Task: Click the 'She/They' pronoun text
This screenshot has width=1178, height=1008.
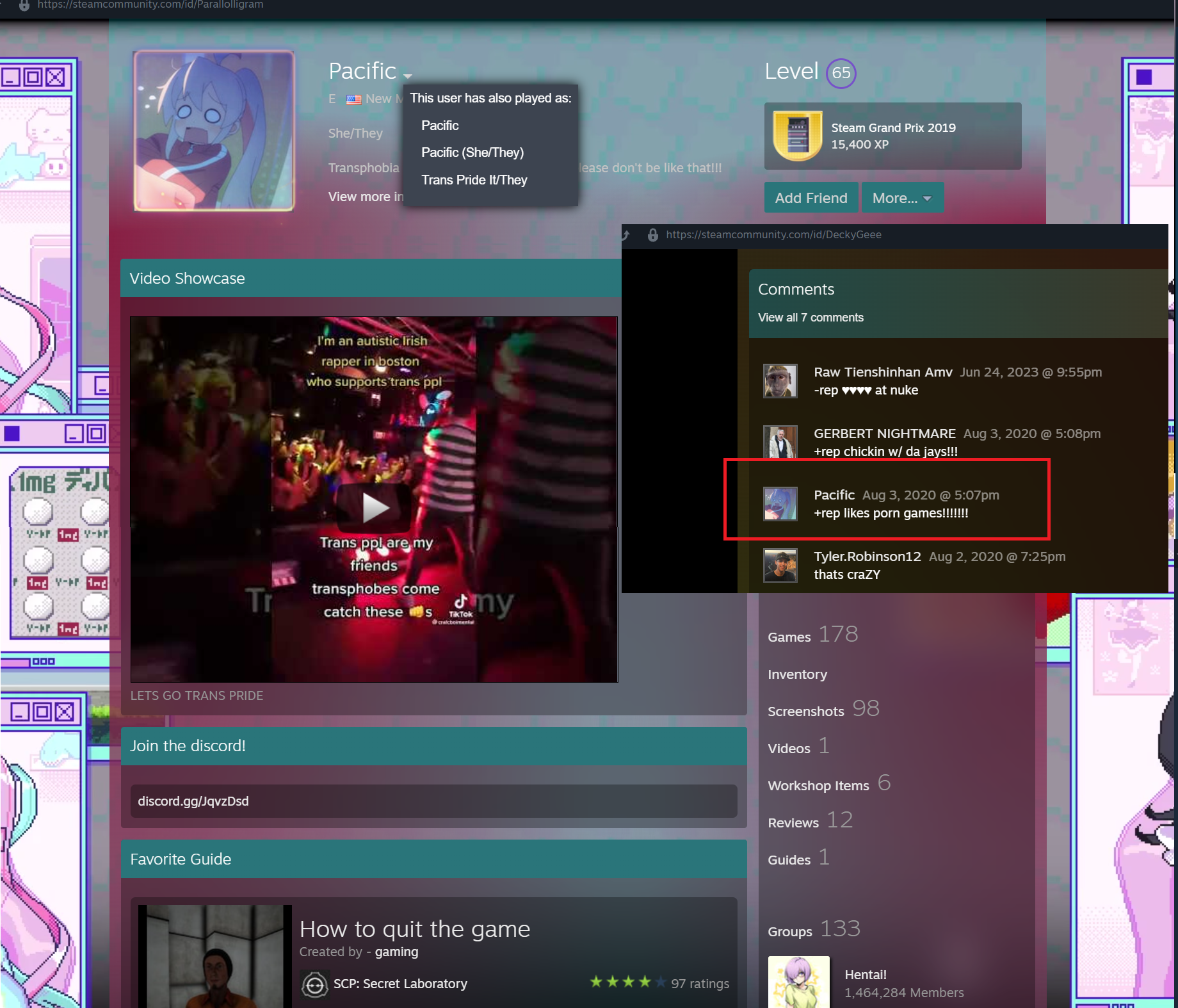Action: coord(355,133)
